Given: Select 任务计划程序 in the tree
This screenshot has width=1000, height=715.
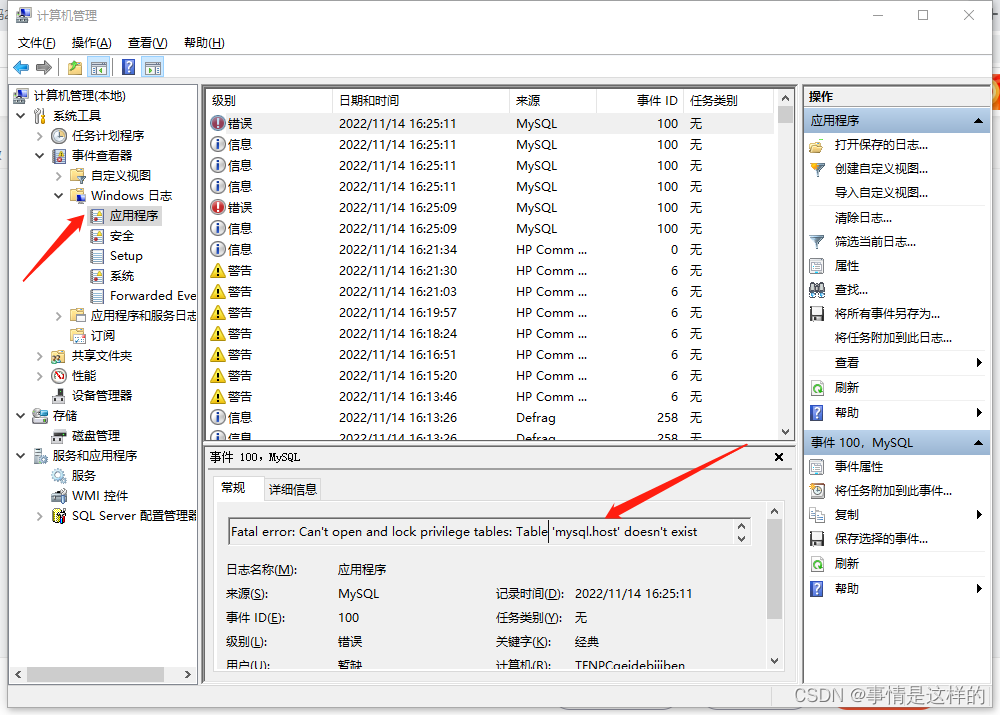Looking at the screenshot, I should [108, 135].
